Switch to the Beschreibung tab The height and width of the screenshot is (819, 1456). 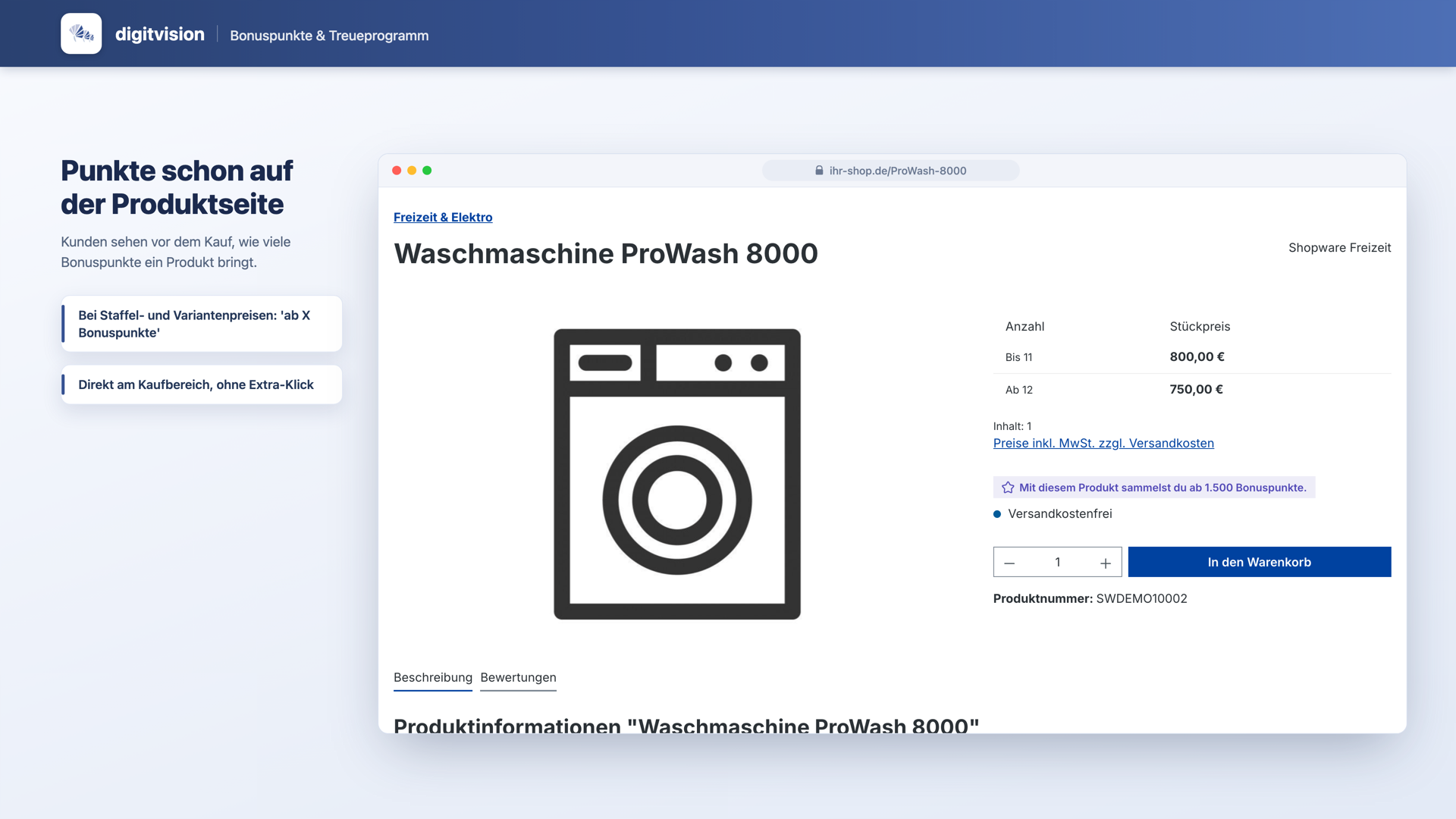pos(433,678)
